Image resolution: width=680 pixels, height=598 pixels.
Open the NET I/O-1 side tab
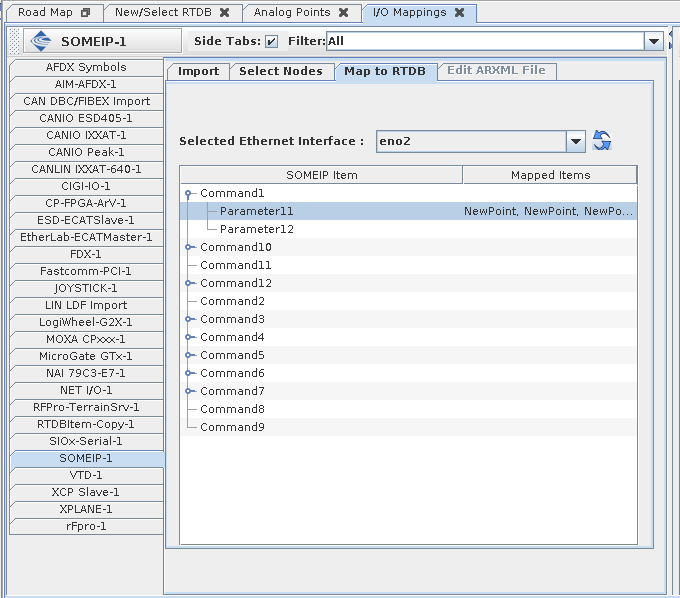tap(86, 390)
